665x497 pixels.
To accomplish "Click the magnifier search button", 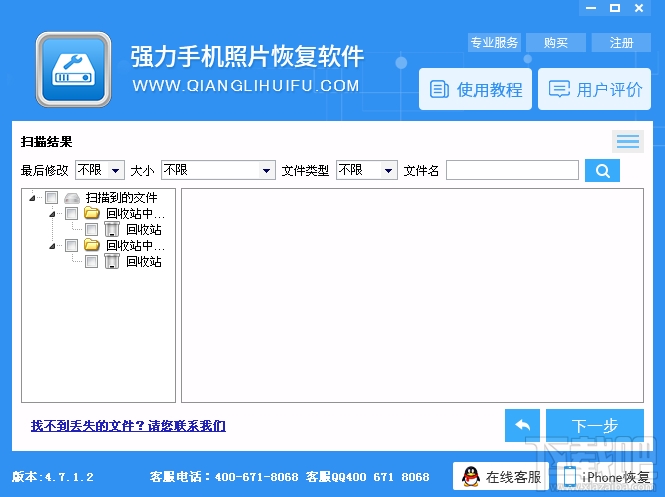I will (602, 170).
